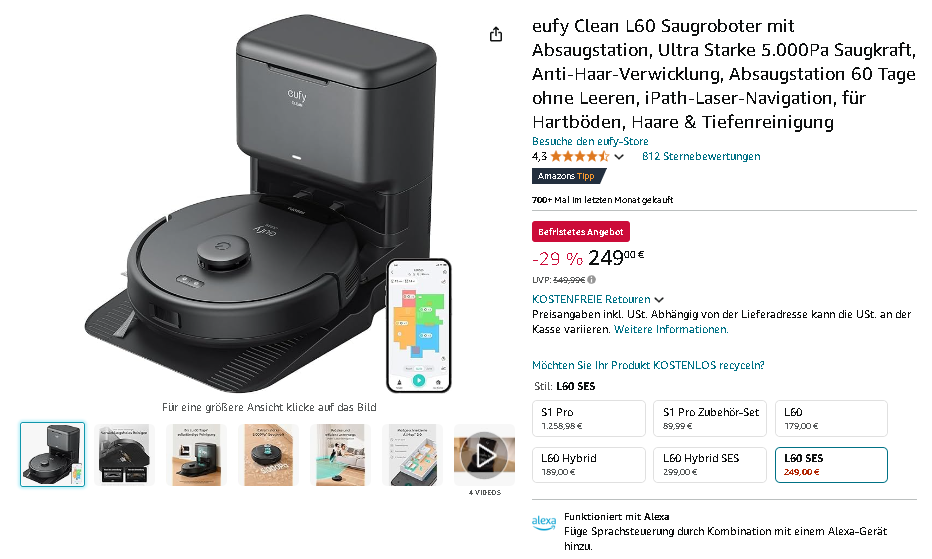This screenshot has width=932, height=559.
Task: Open the 812 Sternebewertungen link
Action: [701, 156]
